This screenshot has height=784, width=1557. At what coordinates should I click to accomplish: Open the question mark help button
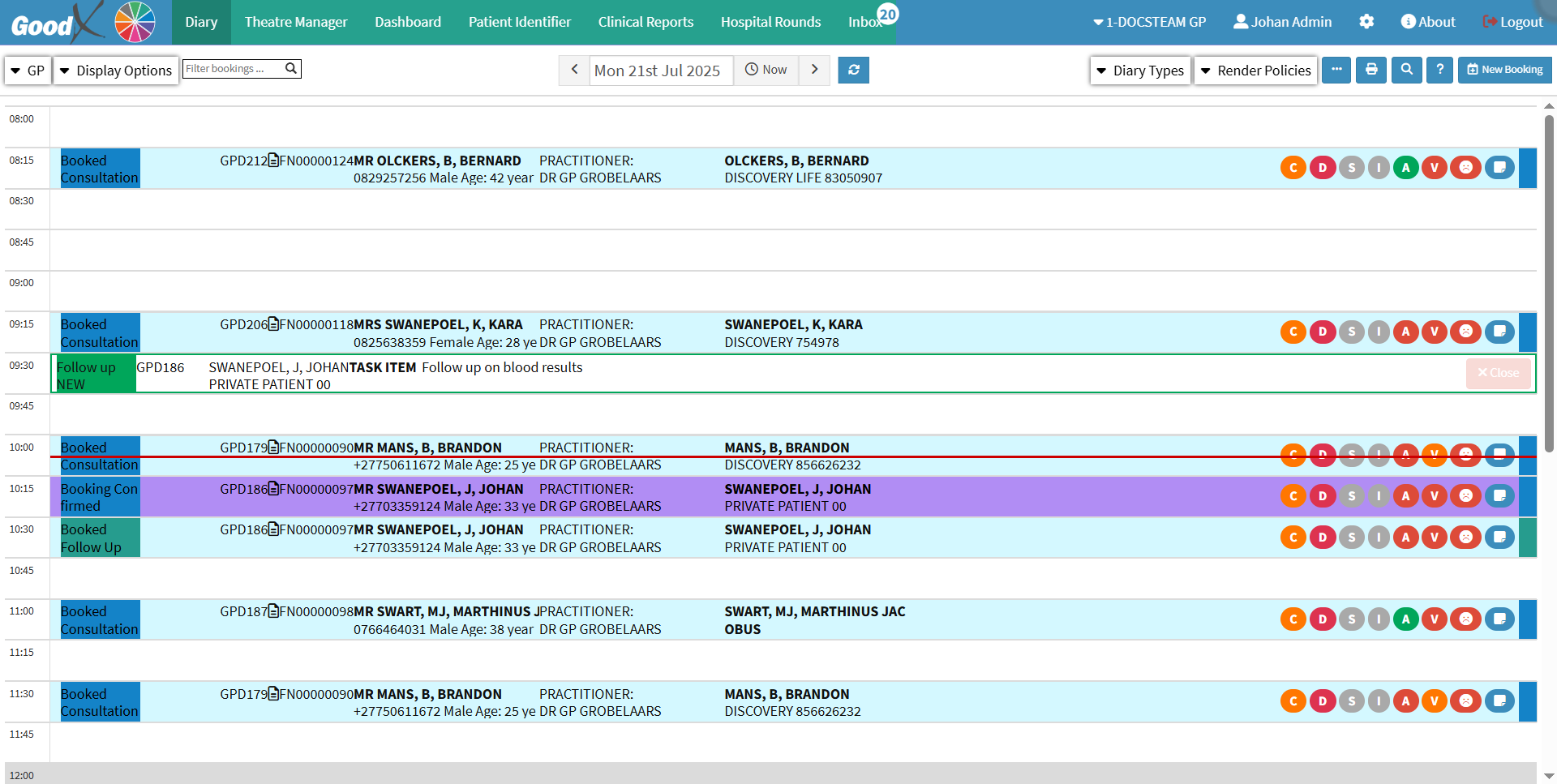1439,70
